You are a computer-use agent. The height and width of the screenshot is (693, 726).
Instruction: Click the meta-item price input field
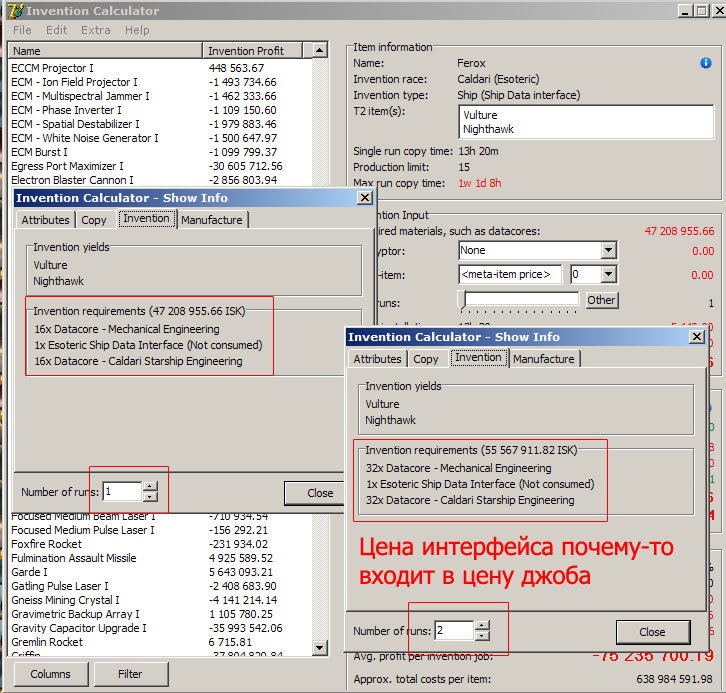point(510,275)
